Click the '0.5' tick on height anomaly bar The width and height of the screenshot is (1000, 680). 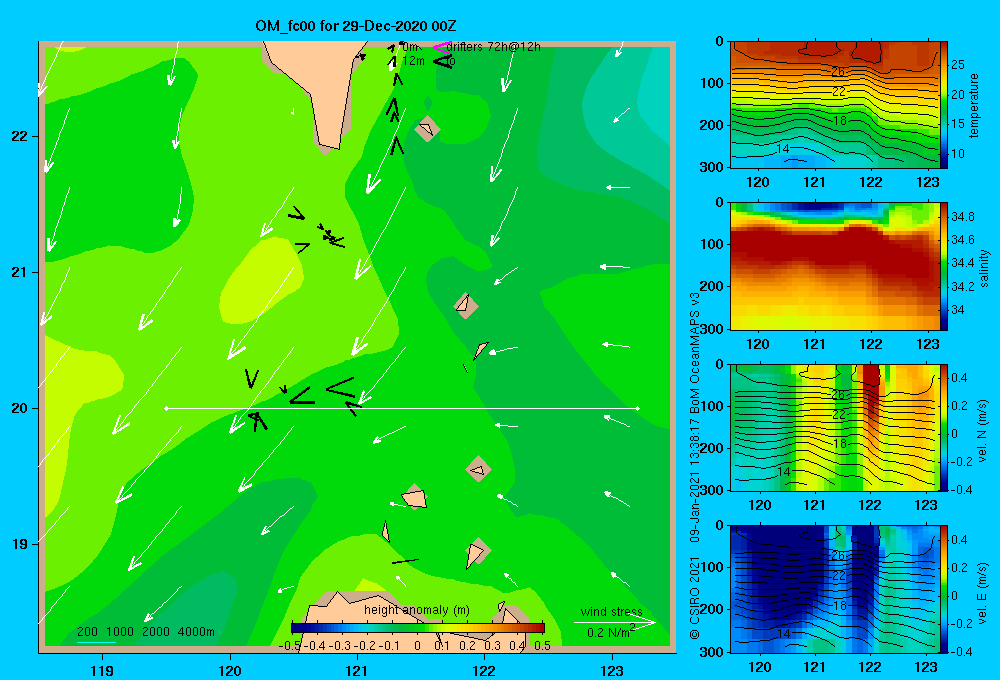[x=543, y=646]
